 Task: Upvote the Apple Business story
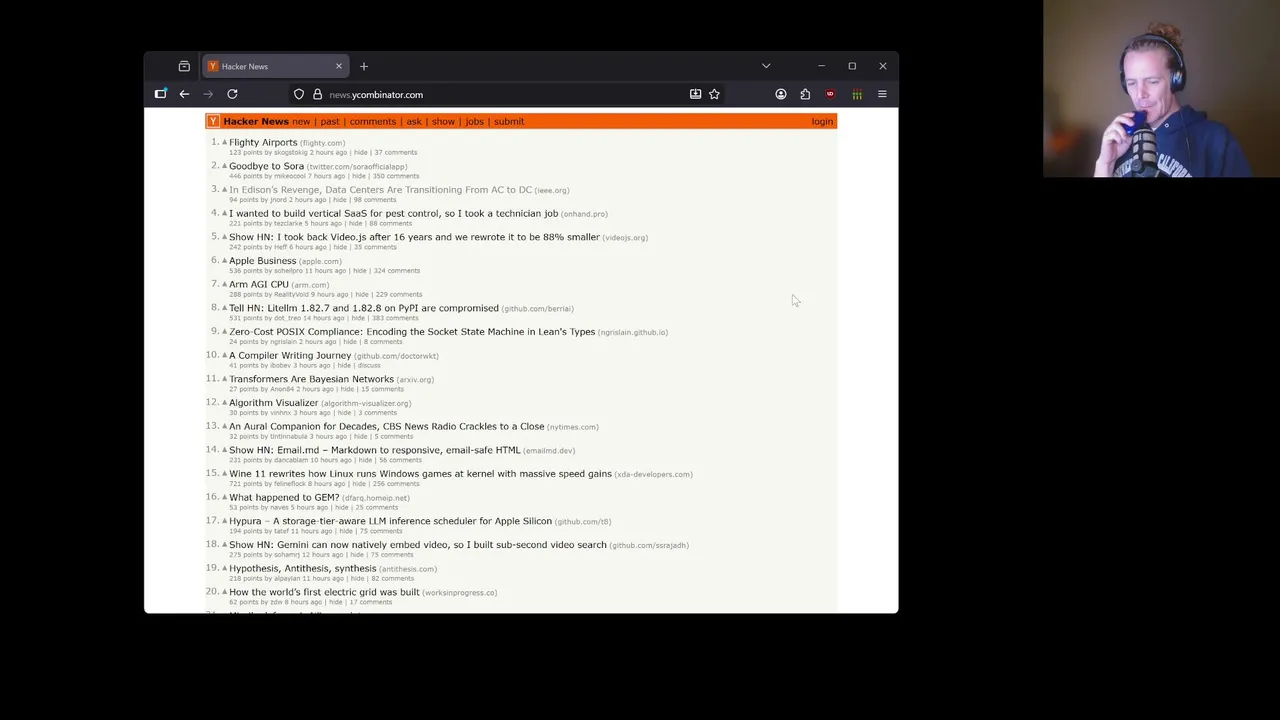[224, 261]
